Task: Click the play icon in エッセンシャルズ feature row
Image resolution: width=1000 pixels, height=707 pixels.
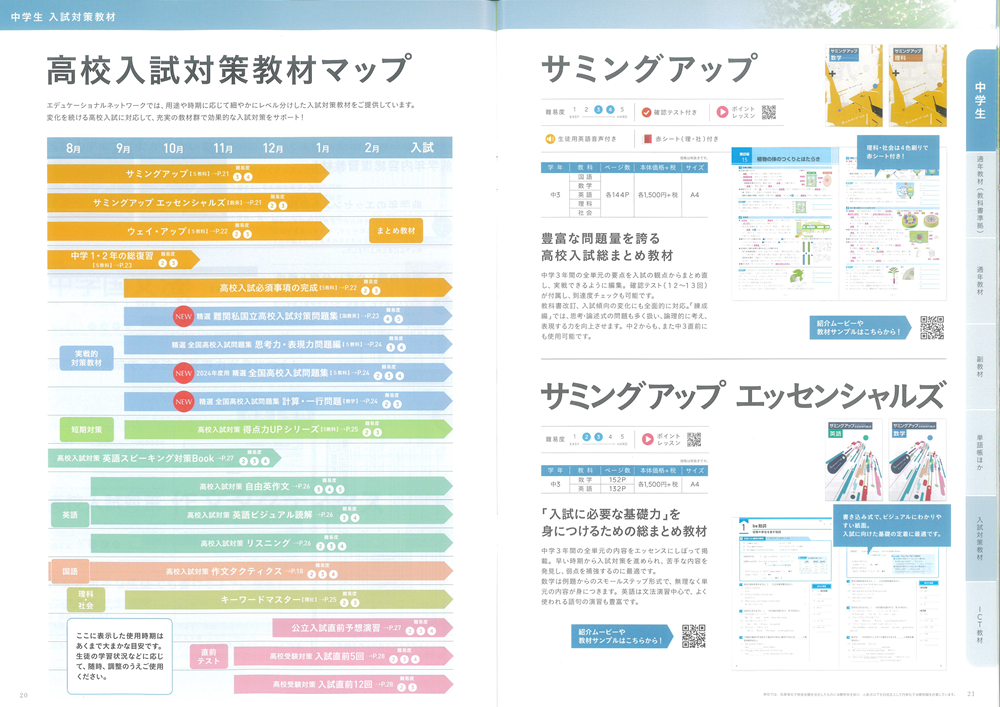Action: click(x=647, y=439)
